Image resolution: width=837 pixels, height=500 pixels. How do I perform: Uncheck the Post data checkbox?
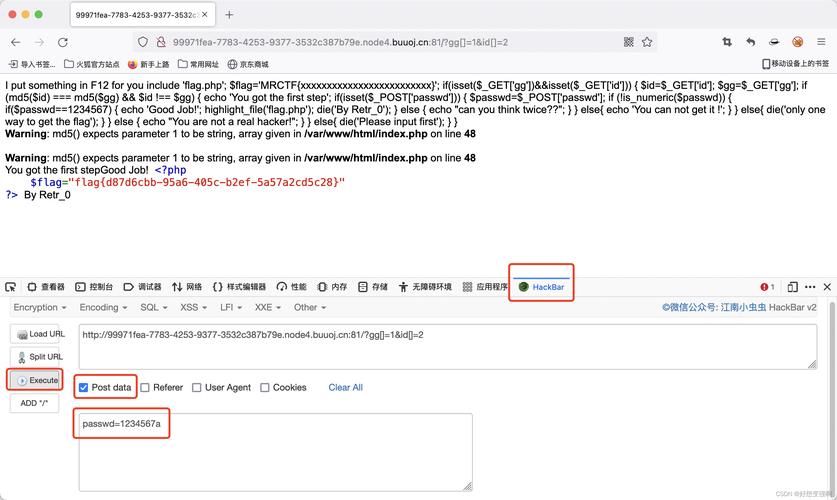pos(83,387)
